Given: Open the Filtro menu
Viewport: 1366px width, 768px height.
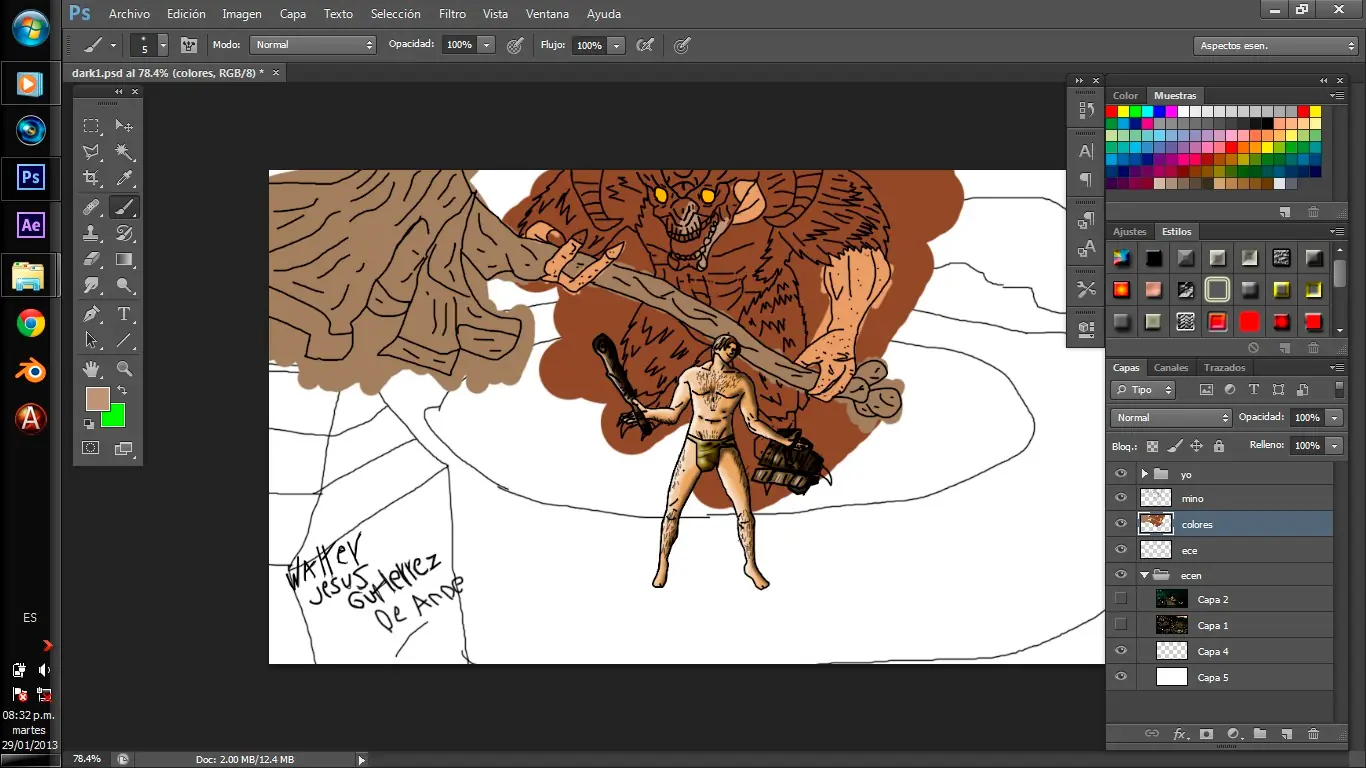Looking at the screenshot, I should tap(452, 14).
